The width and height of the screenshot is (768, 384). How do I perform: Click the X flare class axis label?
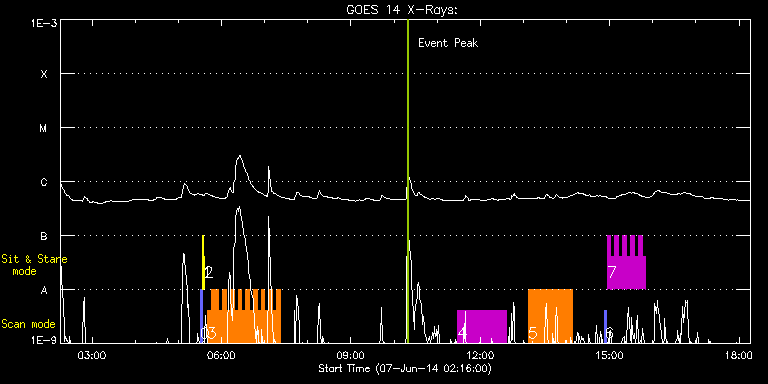coord(44,74)
